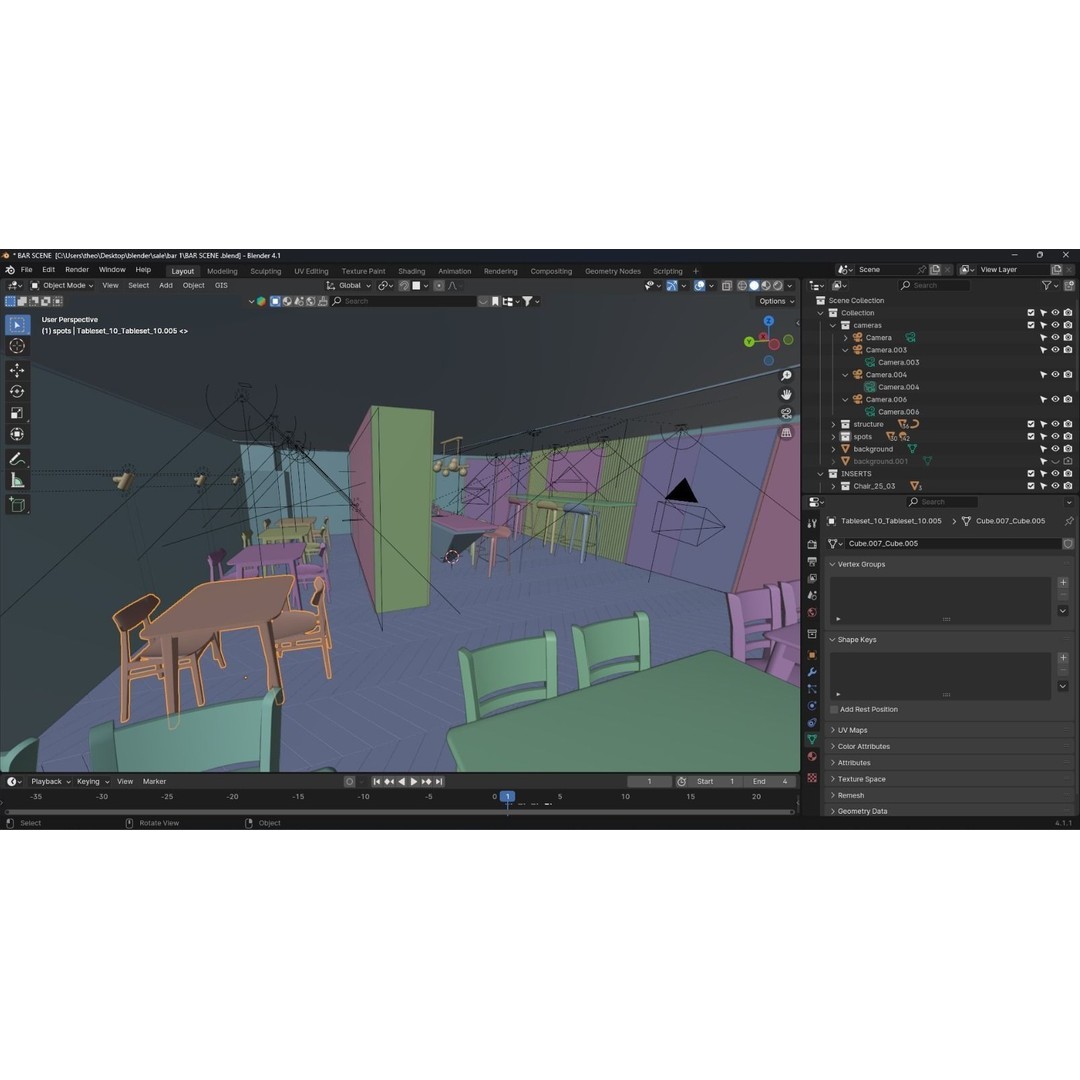Activate the Scale tool
The height and width of the screenshot is (1080, 1080).
[17, 413]
